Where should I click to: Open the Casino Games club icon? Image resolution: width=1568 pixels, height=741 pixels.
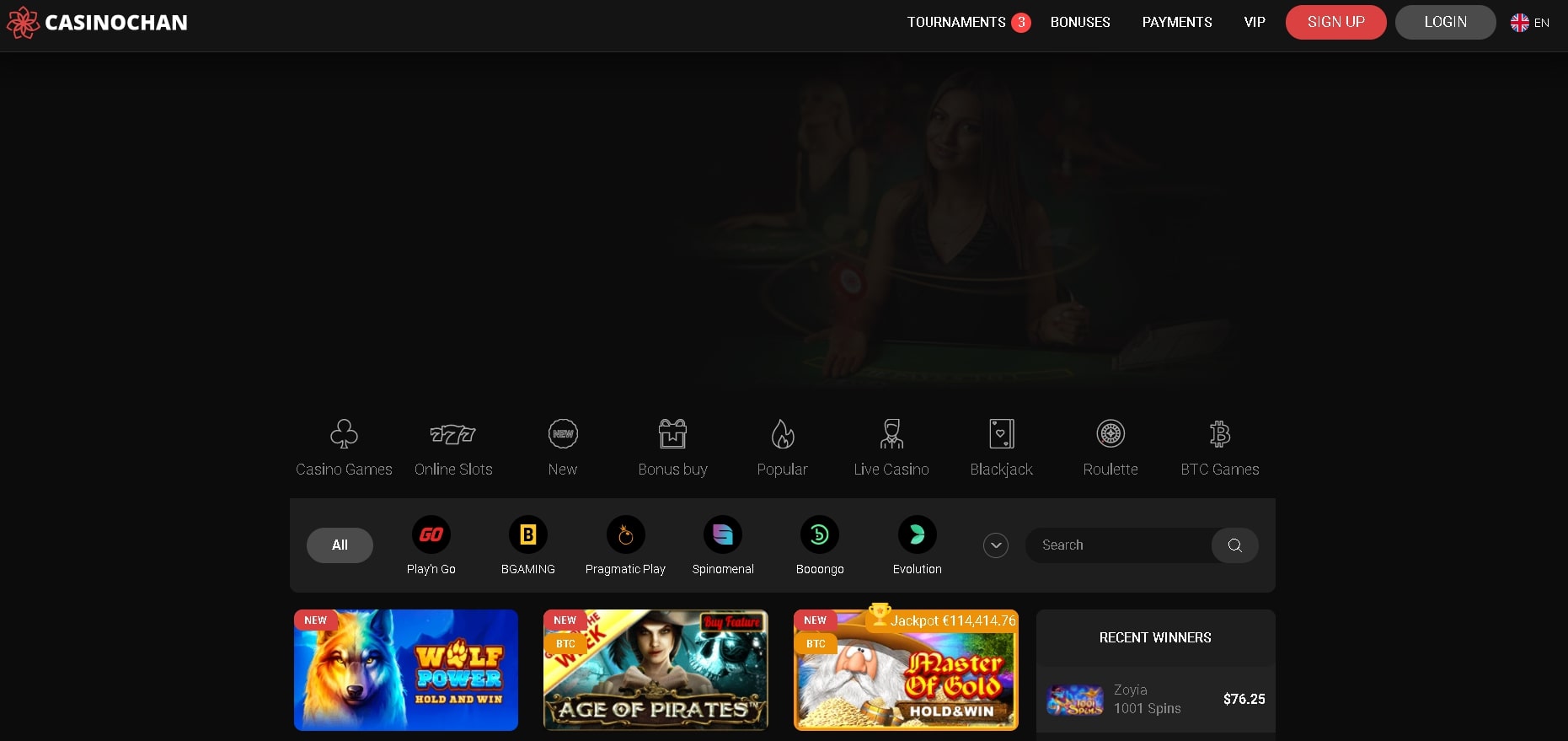point(344,434)
